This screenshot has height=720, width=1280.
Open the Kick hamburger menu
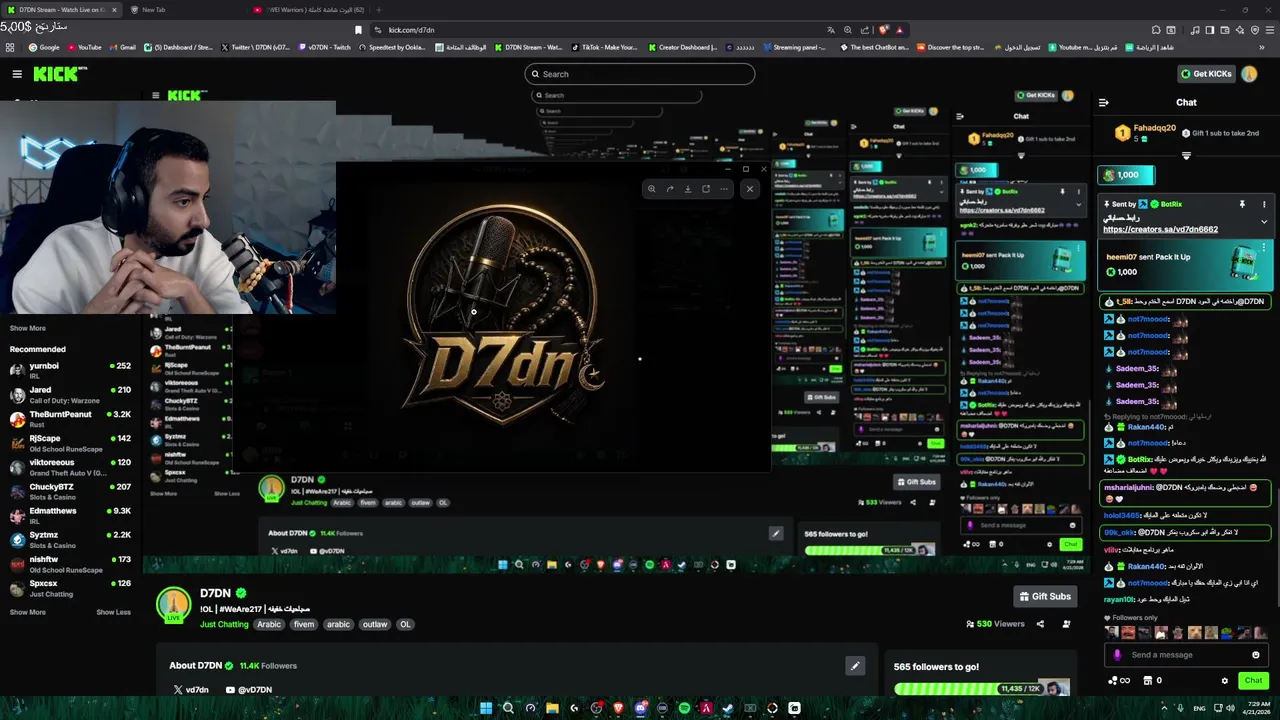pyautogui.click(x=17, y=74)
